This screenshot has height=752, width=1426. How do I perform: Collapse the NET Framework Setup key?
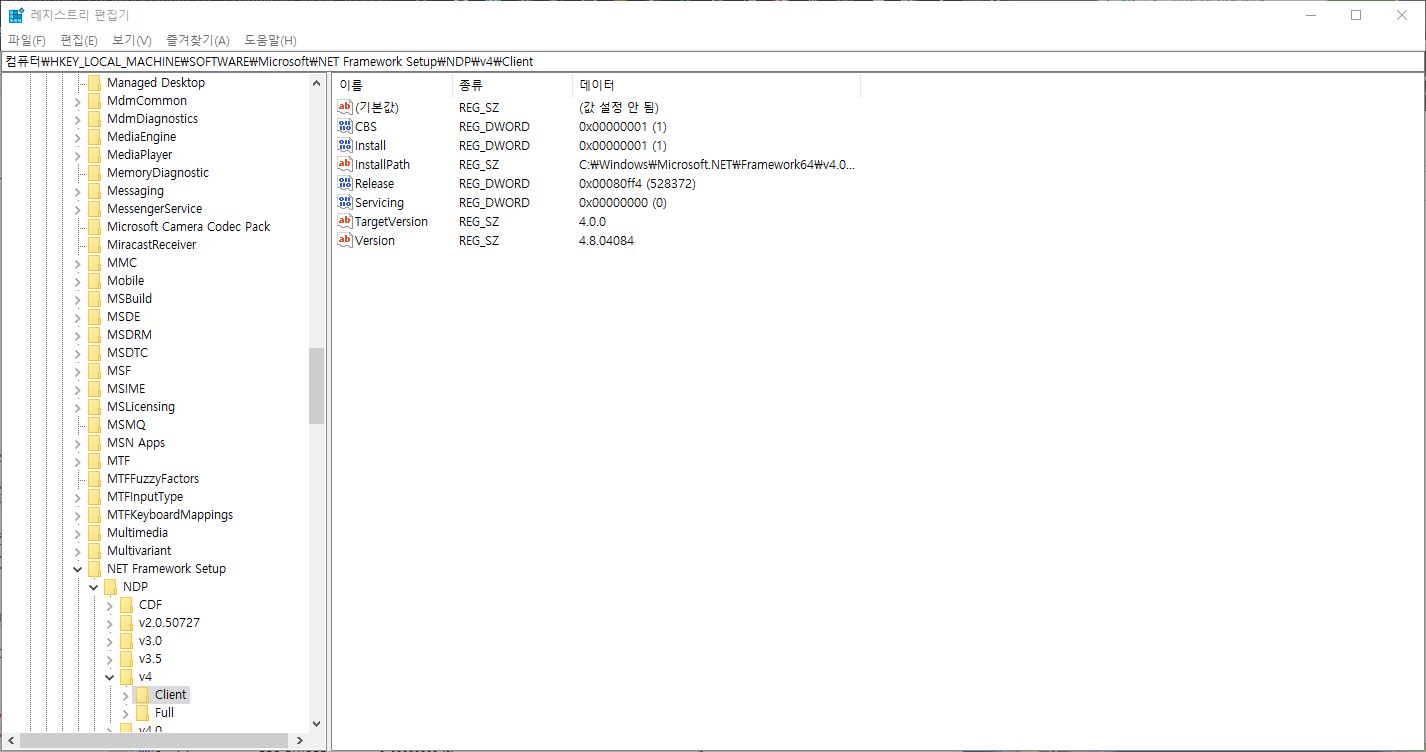point(78,569)
